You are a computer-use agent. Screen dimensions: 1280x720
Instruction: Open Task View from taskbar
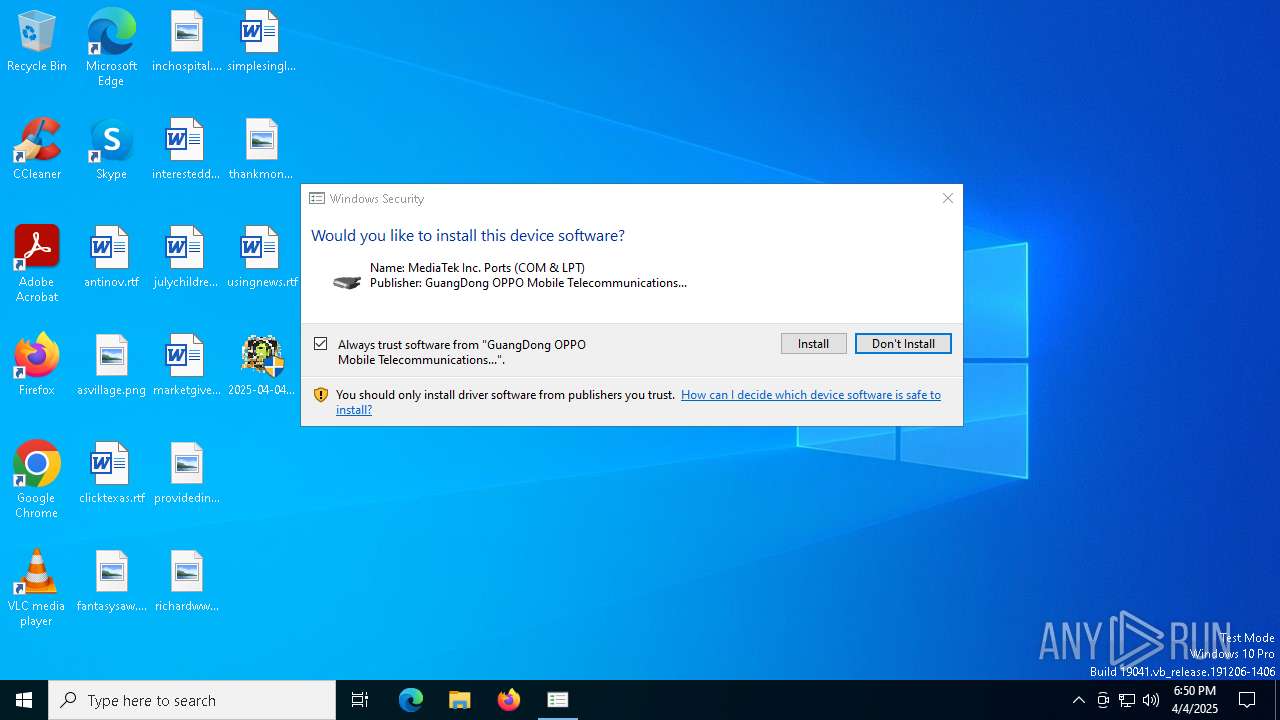(x=360, y=700)
